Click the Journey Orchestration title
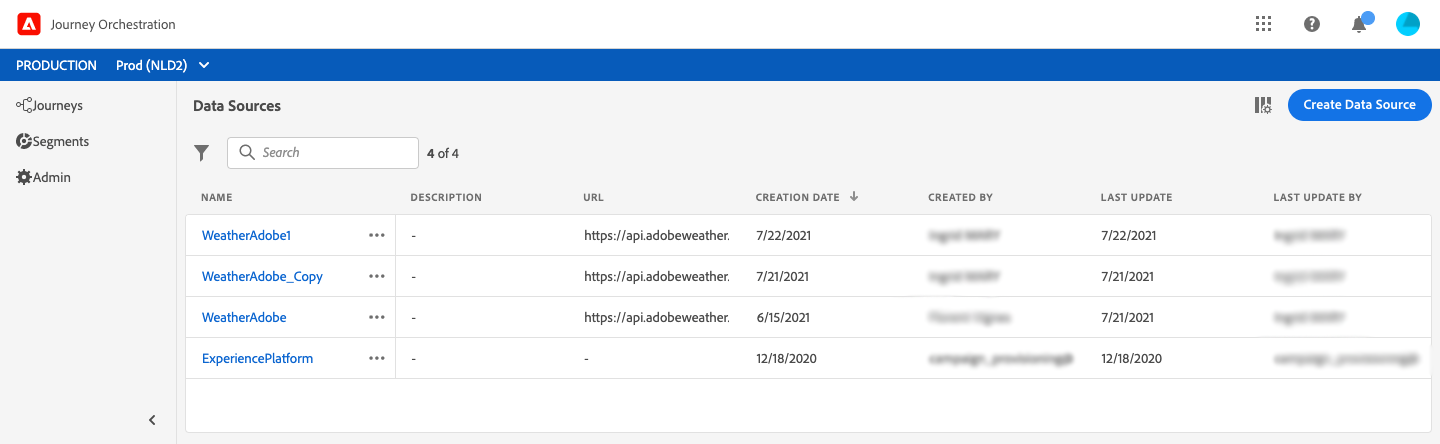The width and height of the screenshot is (1440, 444). coord(113,24)
